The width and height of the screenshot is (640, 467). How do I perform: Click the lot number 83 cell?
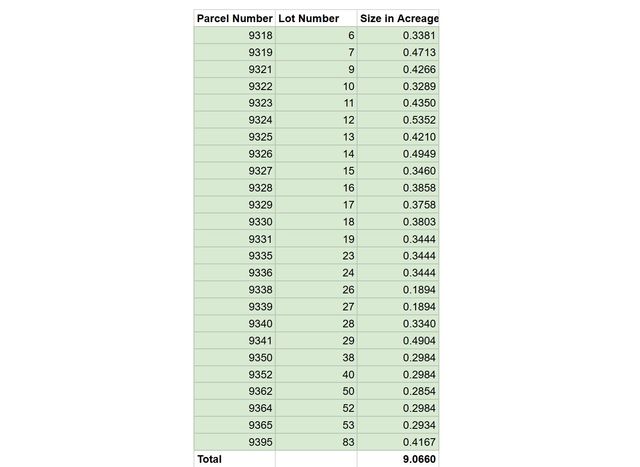tap(315, 442)
